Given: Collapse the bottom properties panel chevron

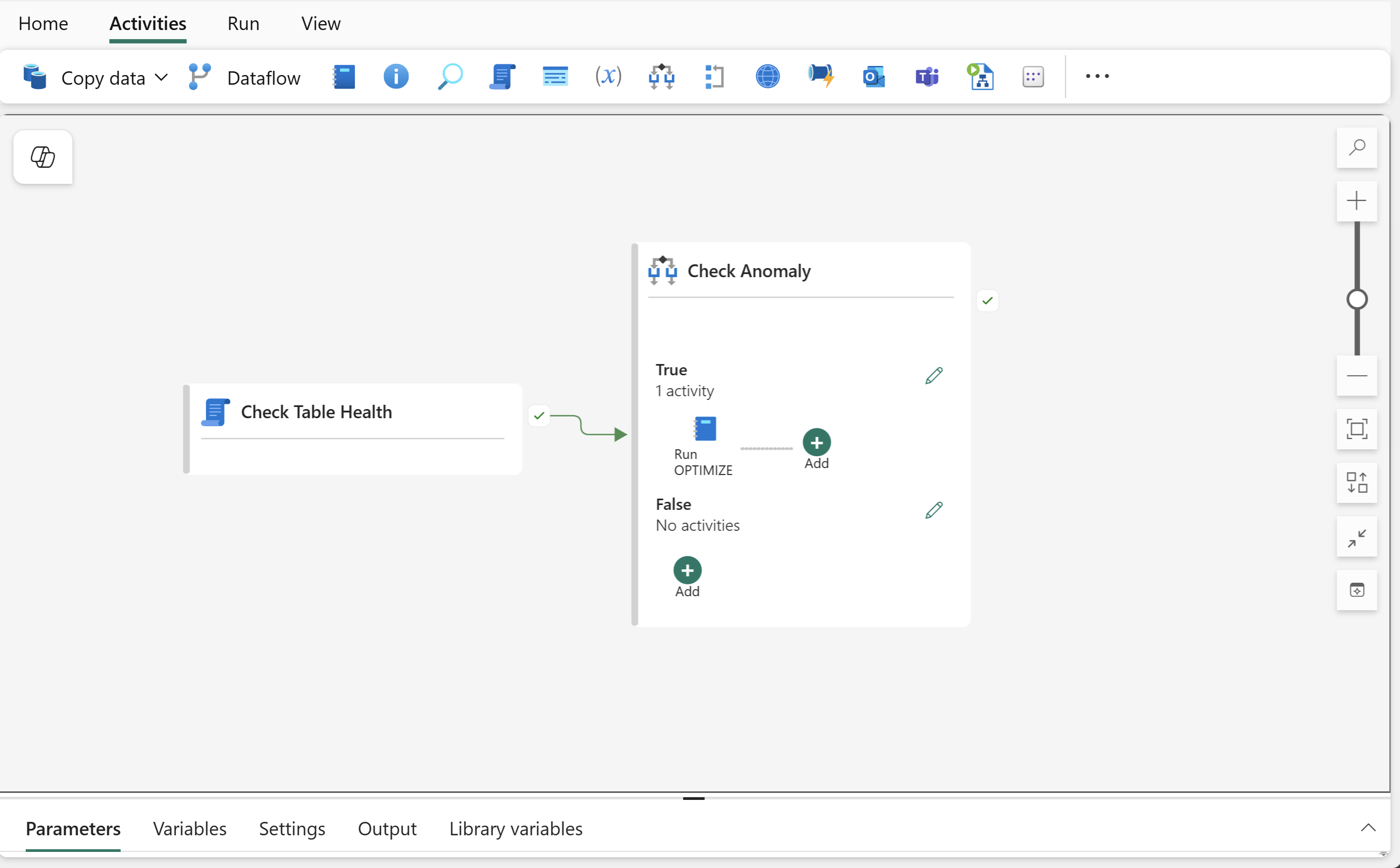Looking at the screenshot, I should pyautogui.click(x=1368, y=827).
